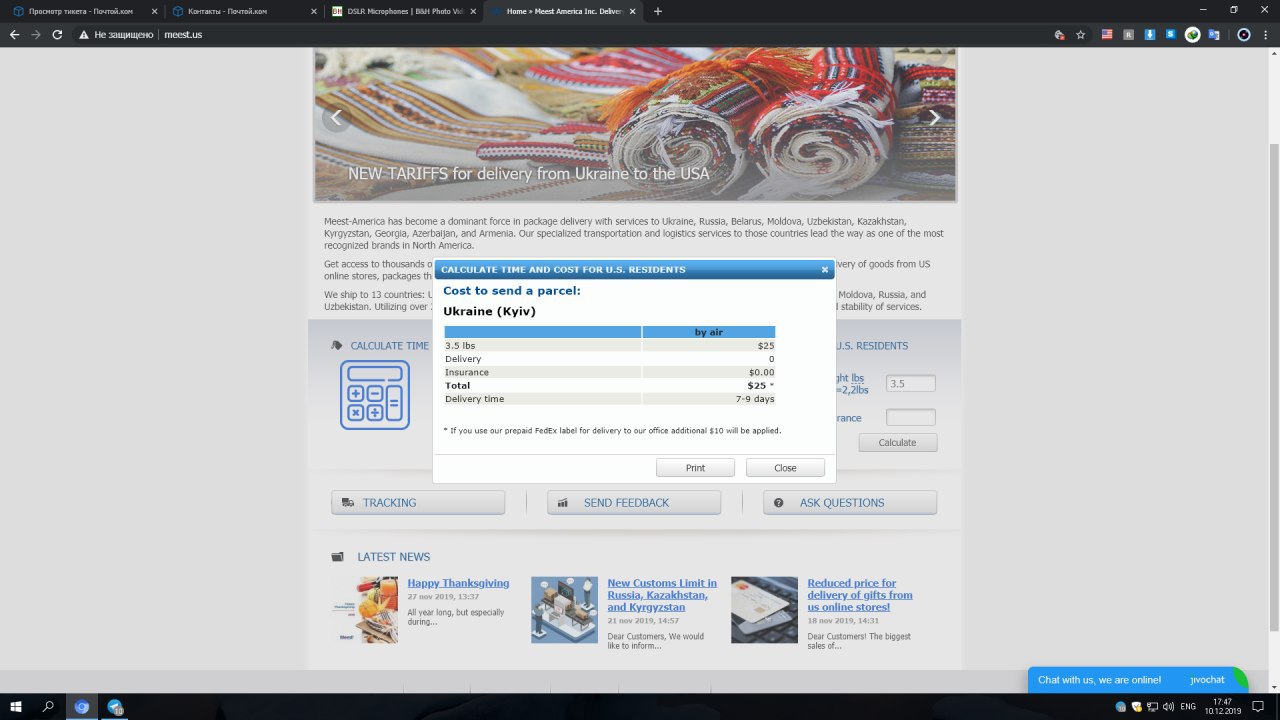Bookmark this page with the star icon
The height and width of the screenshot is (720, 1280).
1081,34
